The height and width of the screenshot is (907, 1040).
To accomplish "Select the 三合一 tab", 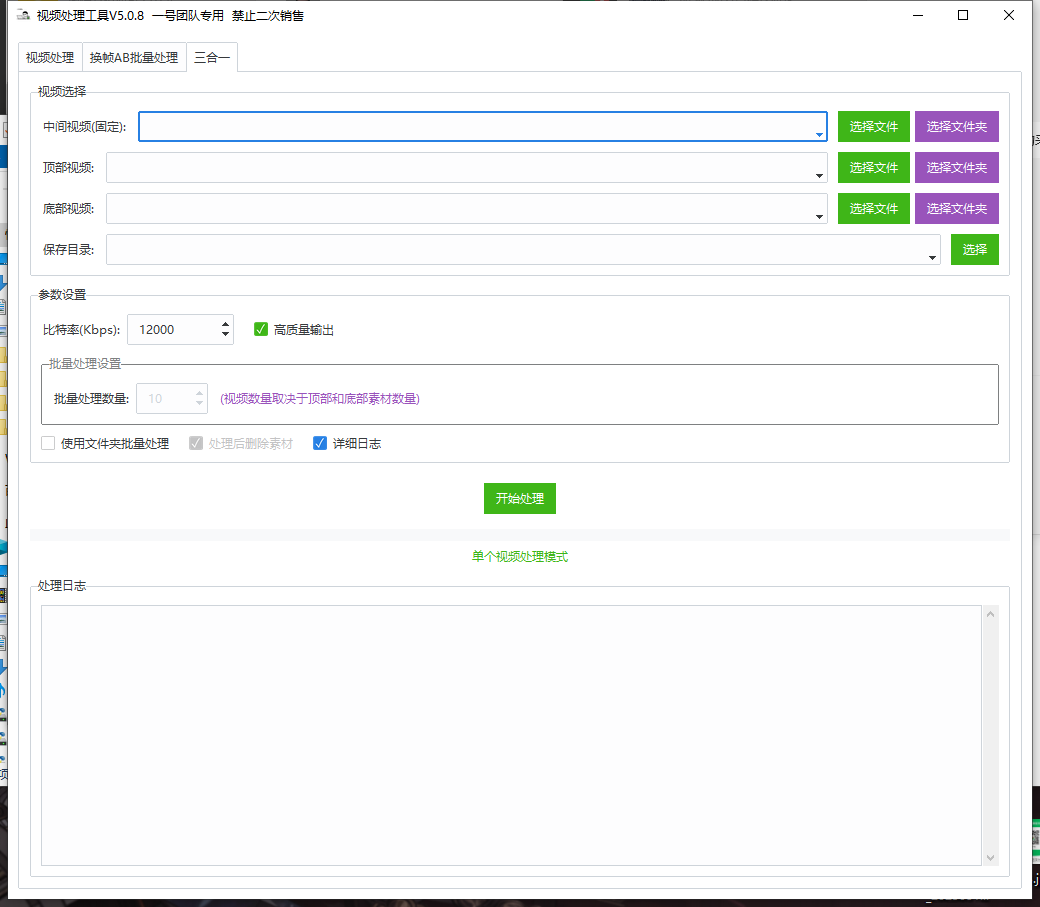I will coord(212,58).
